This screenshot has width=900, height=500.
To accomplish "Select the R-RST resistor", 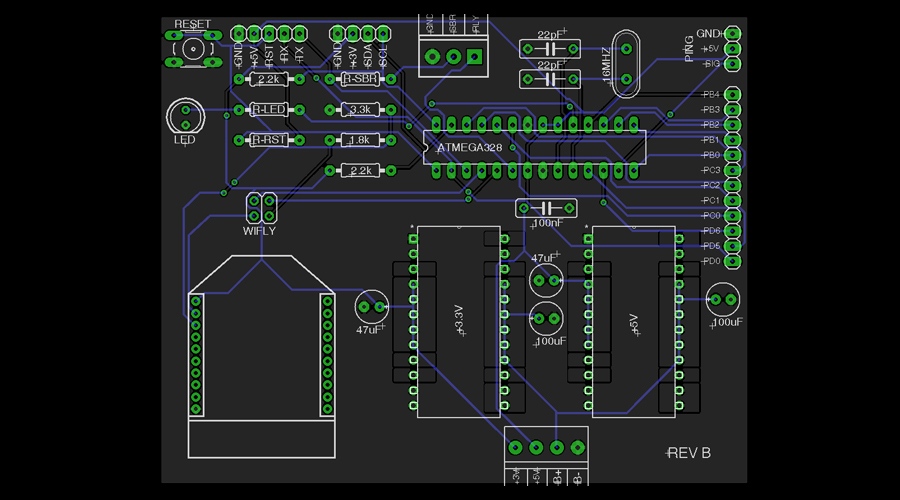I will (268, 140).
